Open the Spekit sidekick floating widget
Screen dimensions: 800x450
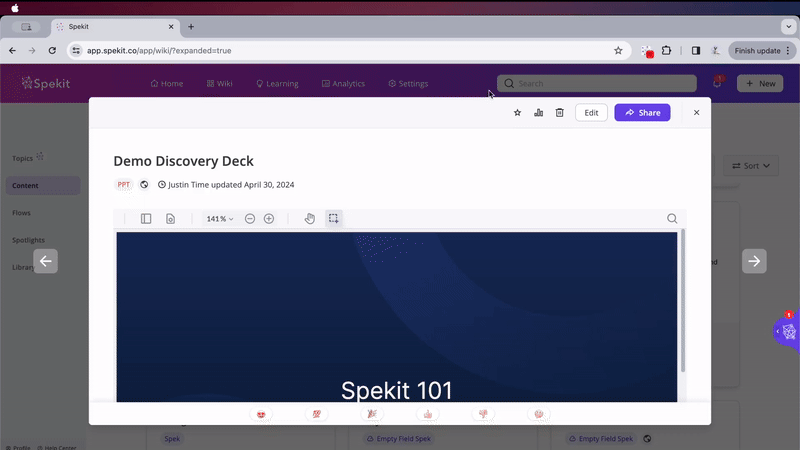pos(789,331)
